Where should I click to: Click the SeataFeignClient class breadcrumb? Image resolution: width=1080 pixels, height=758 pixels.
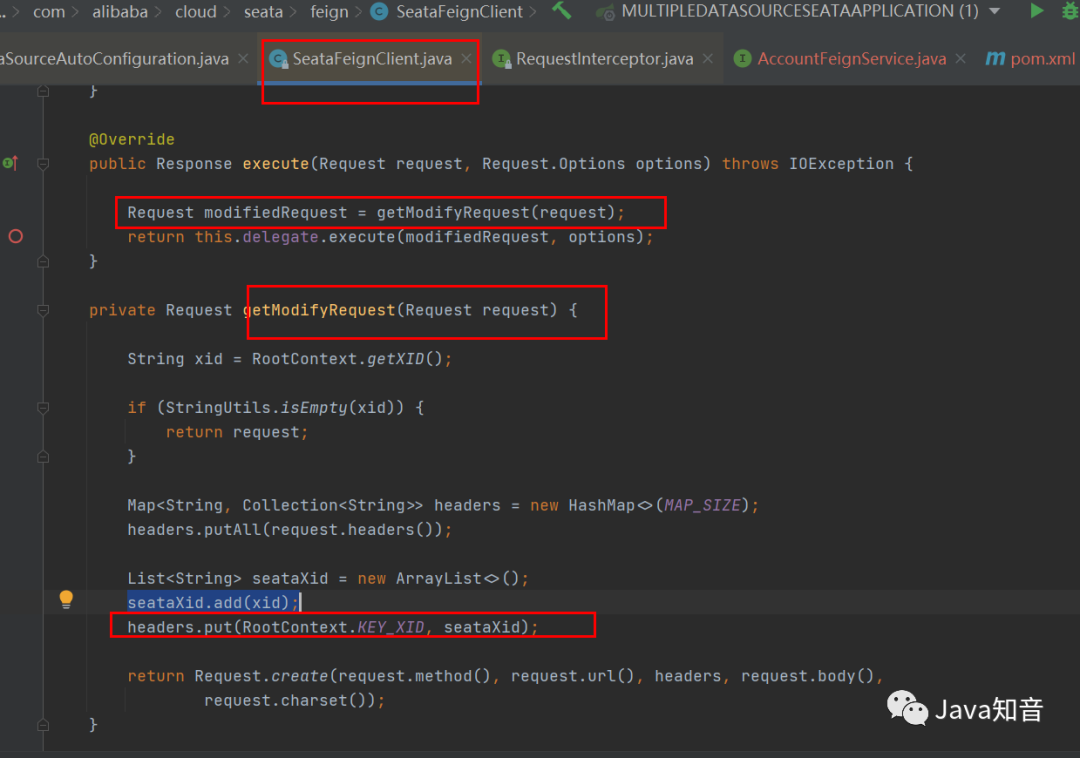(x=459, y=12)
